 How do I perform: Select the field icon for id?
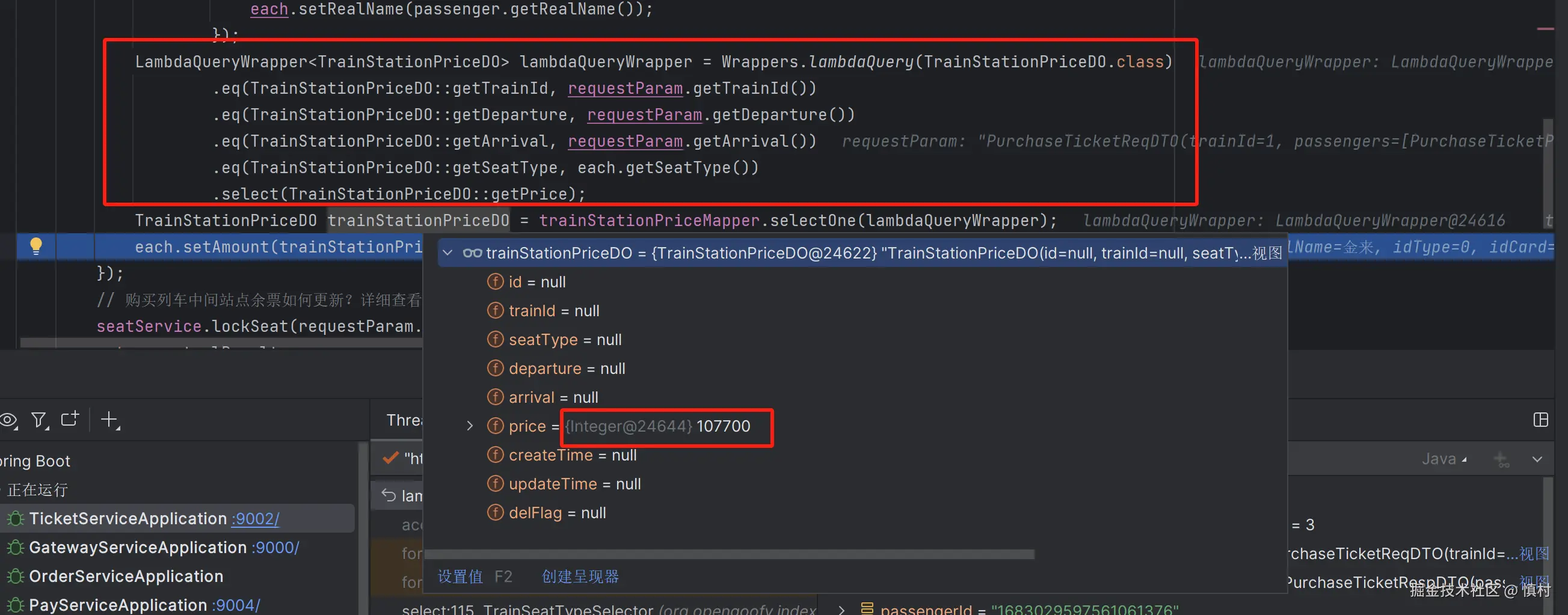495,281
